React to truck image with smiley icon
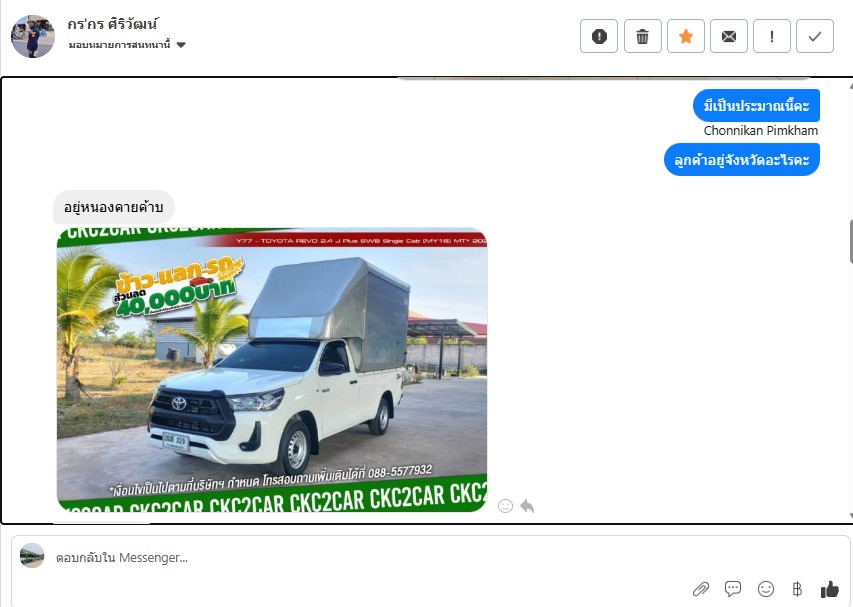Screen dimensions: 853x607 (x=505, y=506)
